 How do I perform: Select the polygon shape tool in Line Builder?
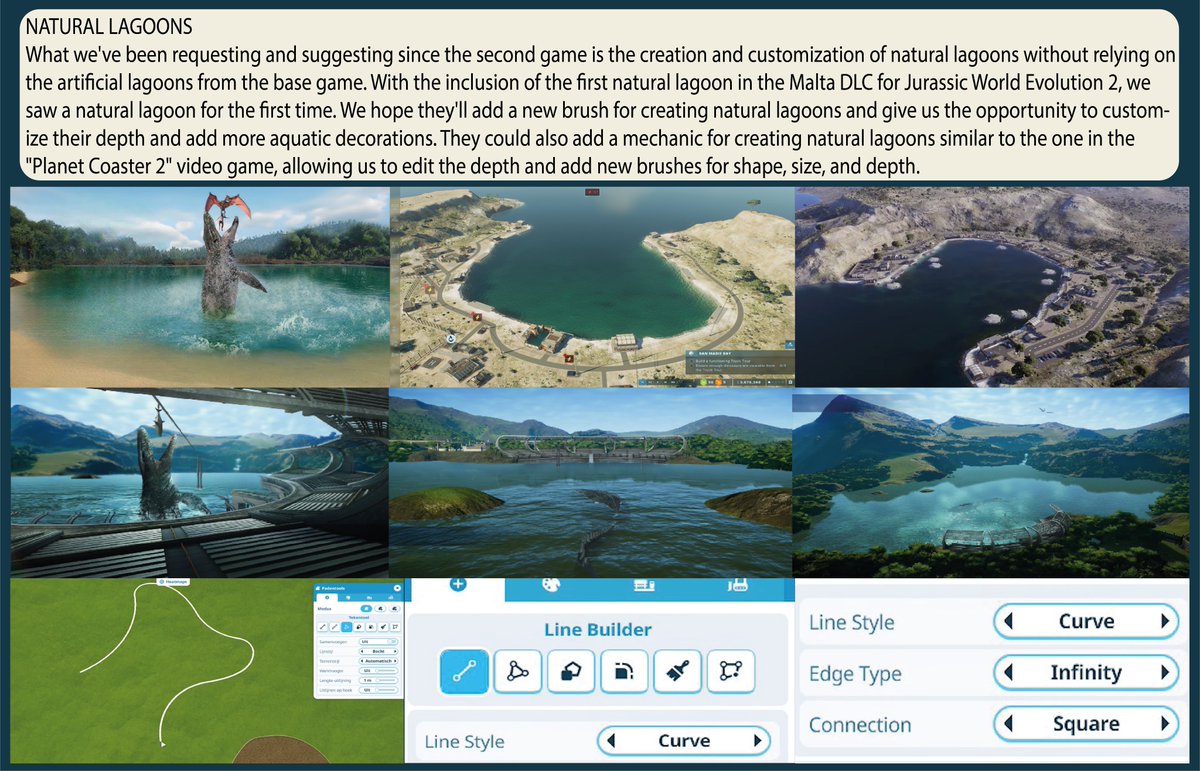[570, 672]
